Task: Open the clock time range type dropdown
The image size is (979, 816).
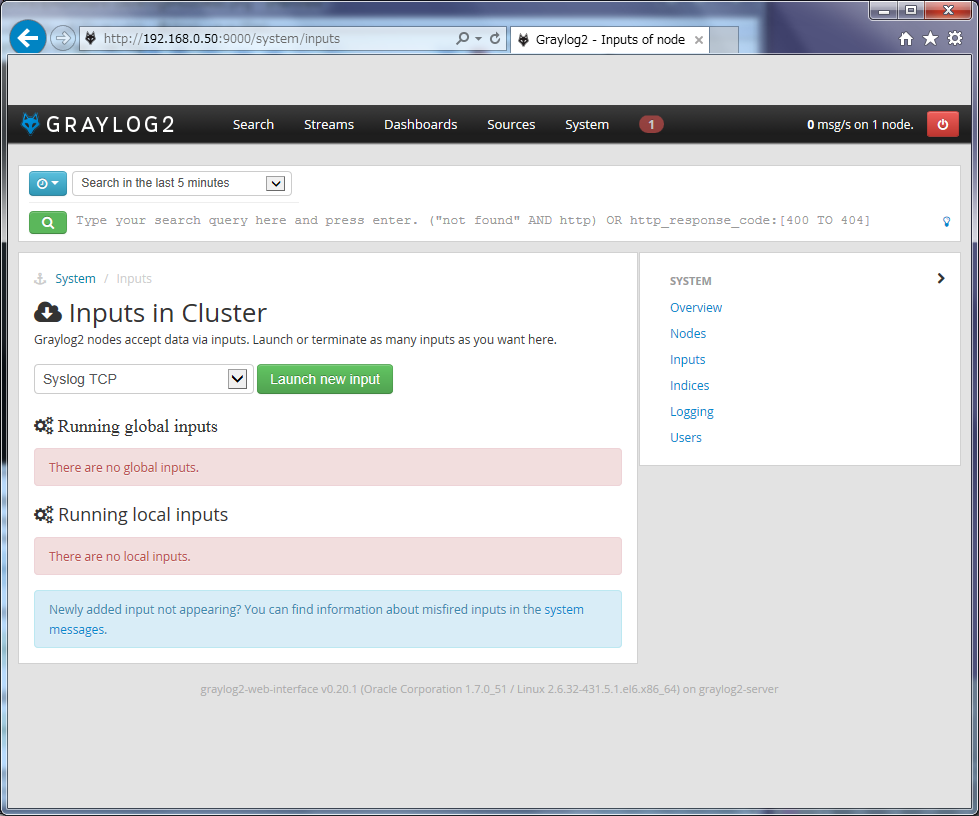Action: coord(48,184)
